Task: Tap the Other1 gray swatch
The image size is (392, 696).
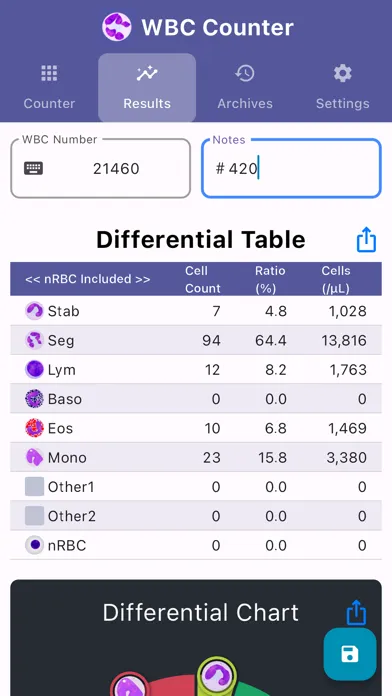Action: [34, 486]
